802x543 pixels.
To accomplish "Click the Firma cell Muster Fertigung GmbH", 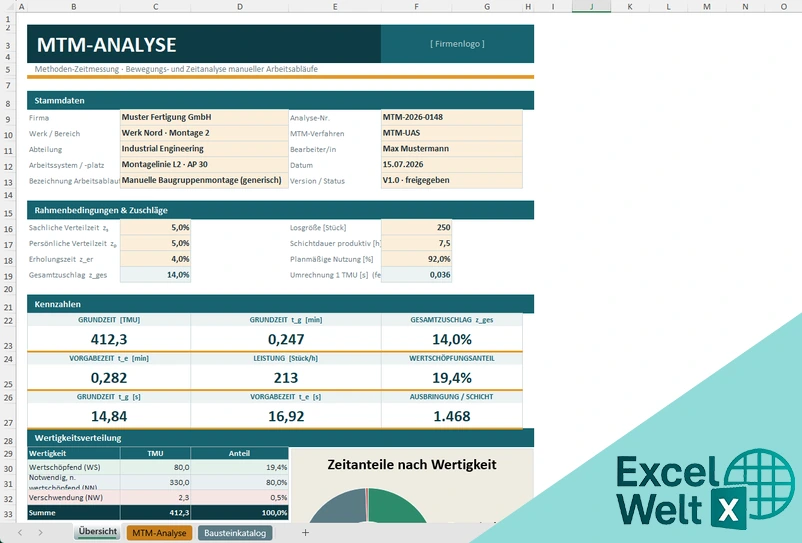I will 204,117.
